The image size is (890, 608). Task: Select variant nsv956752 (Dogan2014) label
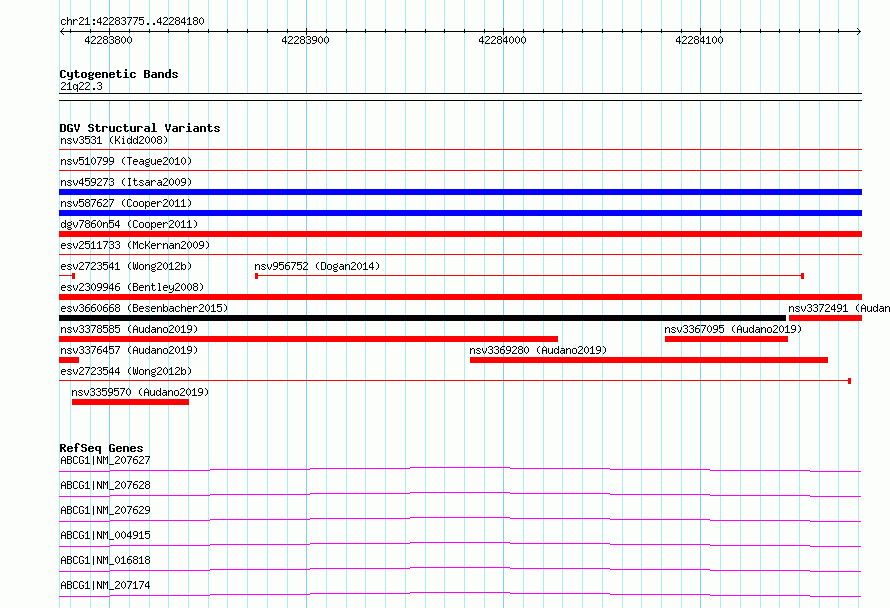(317, 266)
